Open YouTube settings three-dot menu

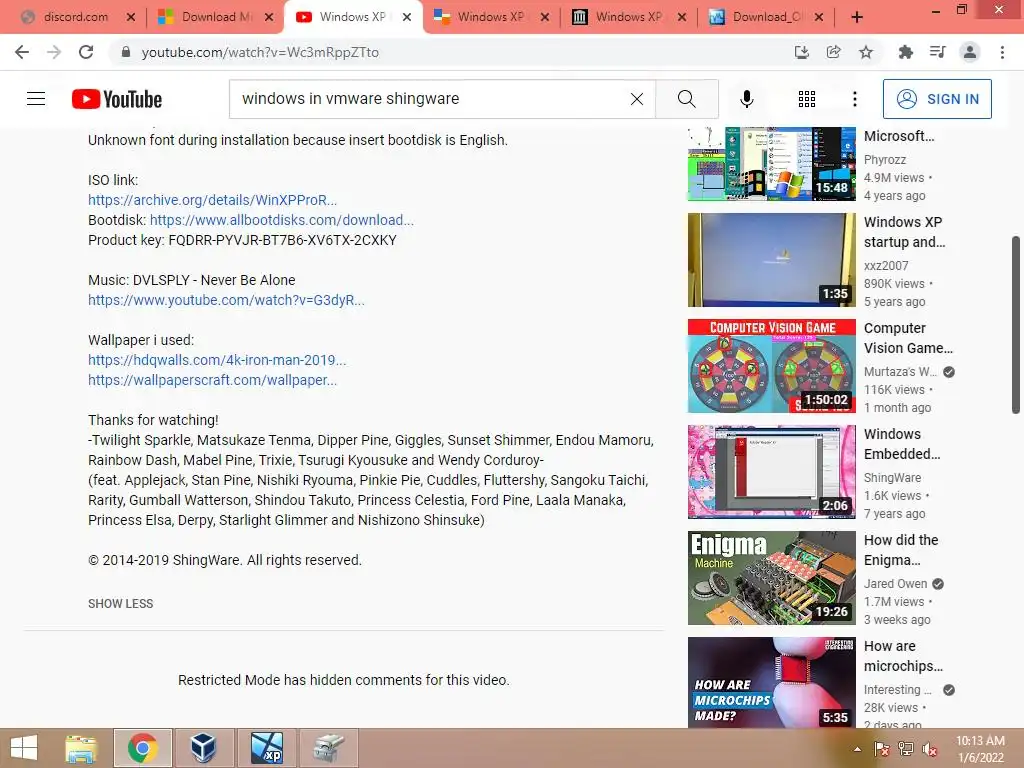pos(854,99)
